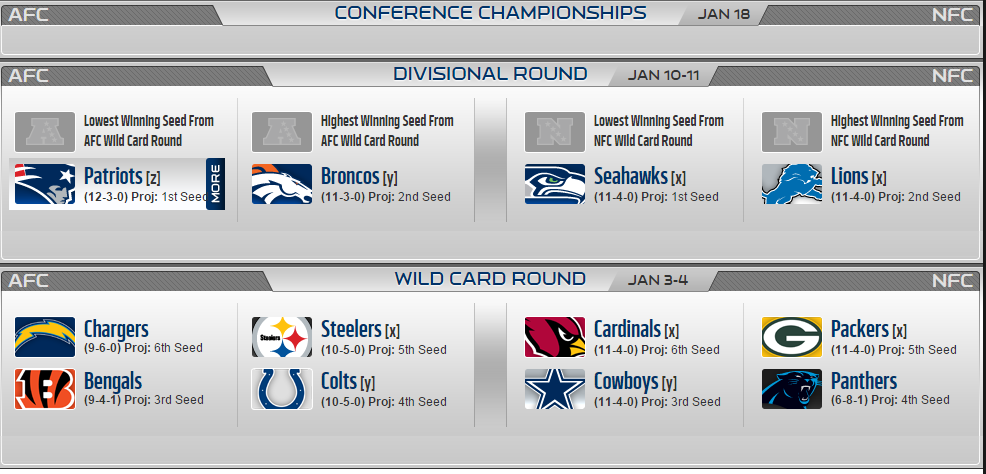Click the Steelers team logo

point(281,337)
